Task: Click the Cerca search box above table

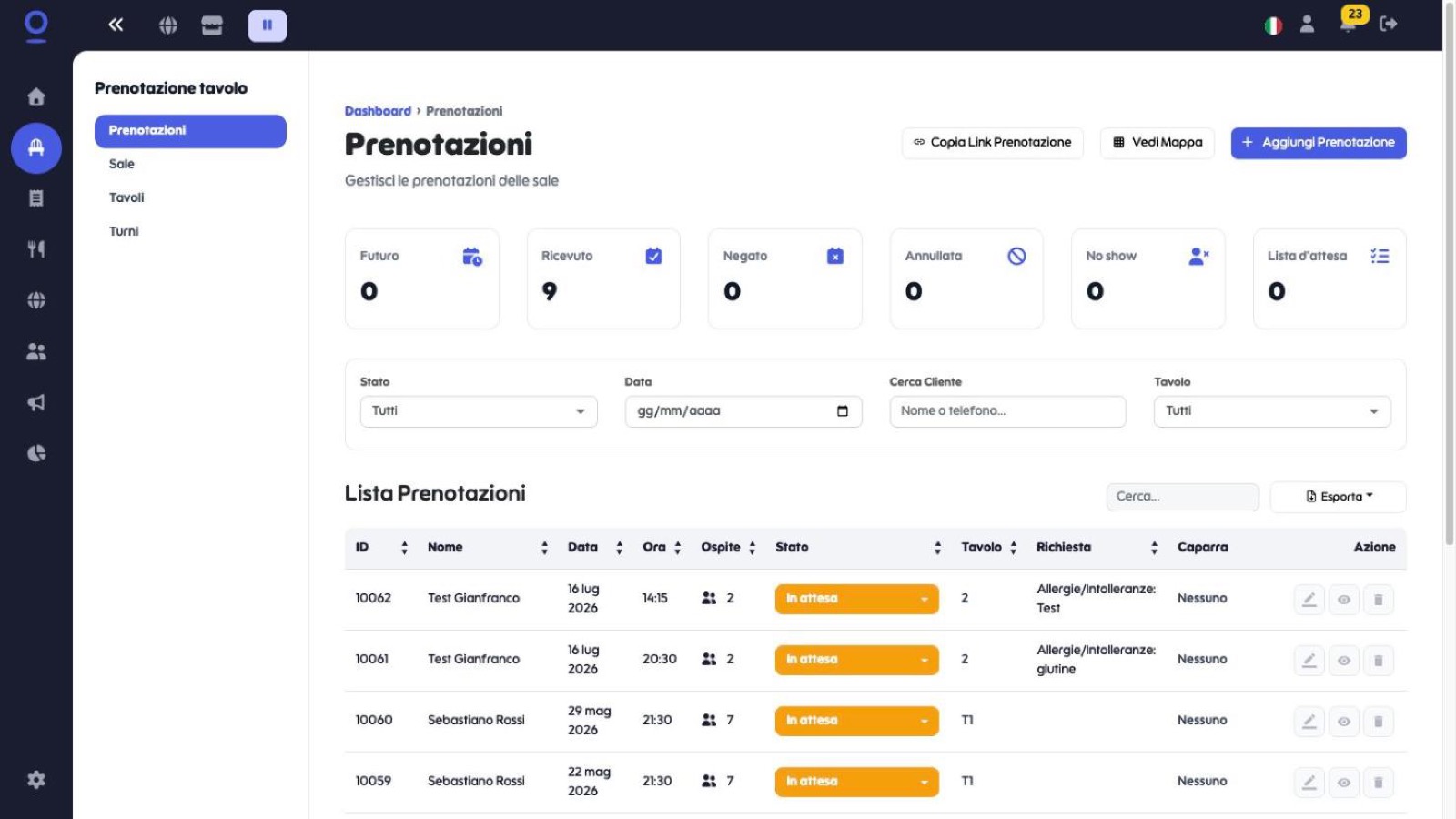Action: [x=1182, y=497]
